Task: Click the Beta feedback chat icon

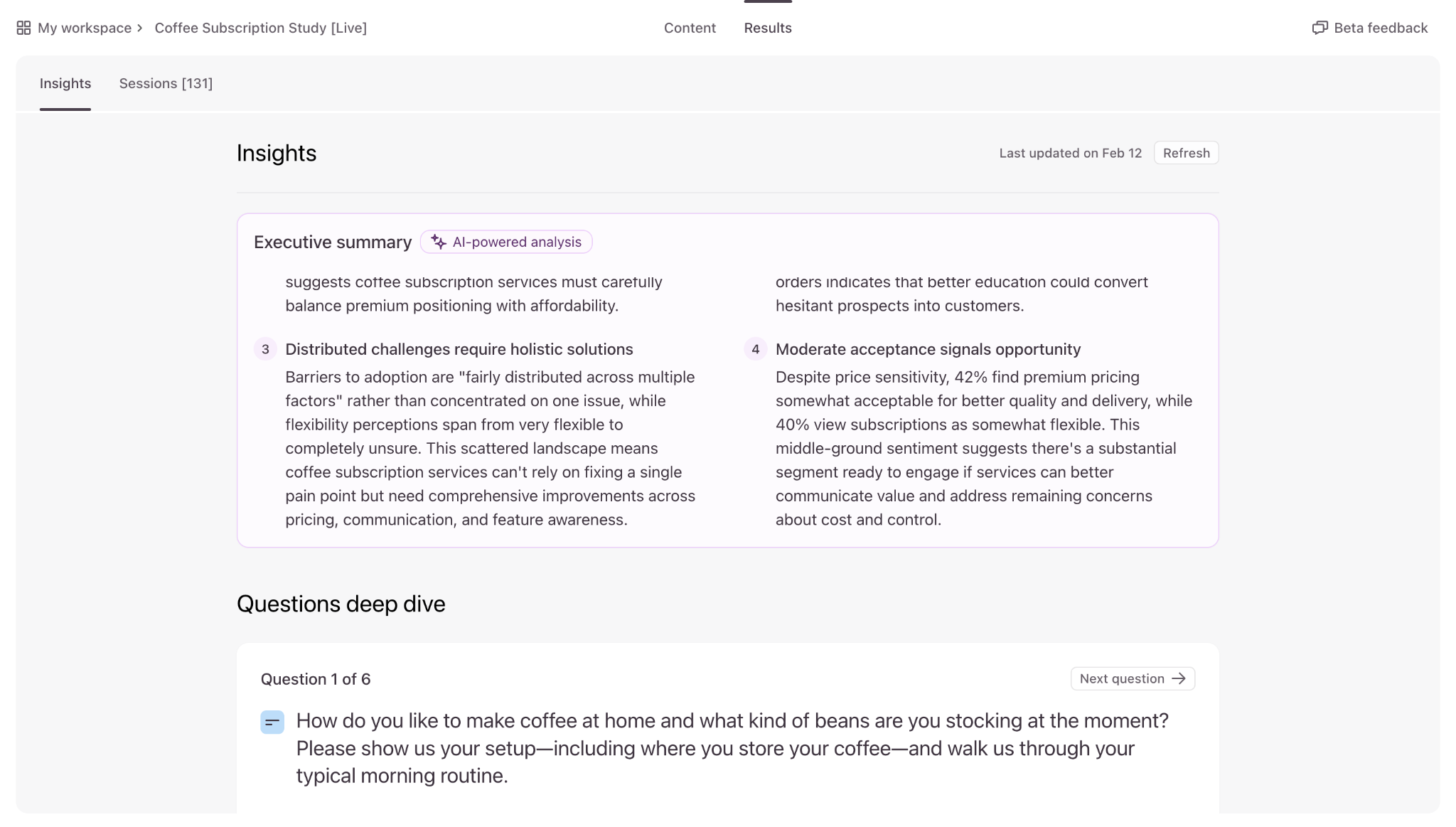Action: click(1319, 28)
